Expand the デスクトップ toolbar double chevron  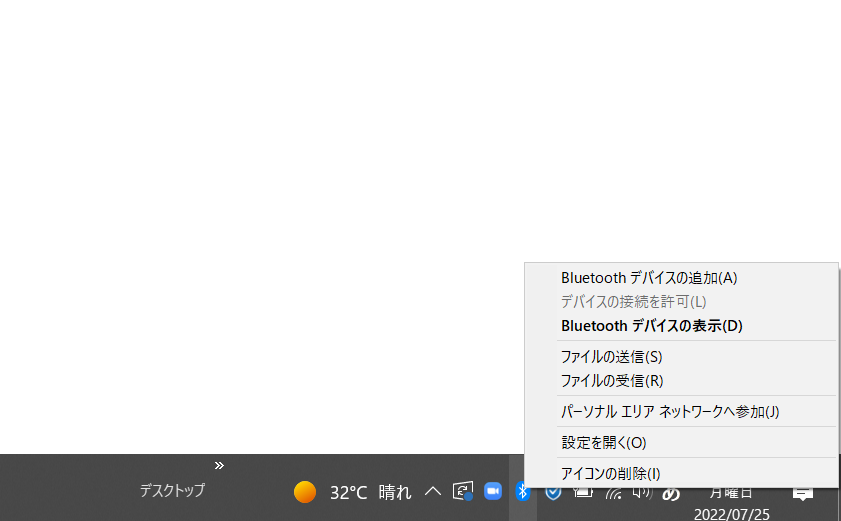point(219,465)
